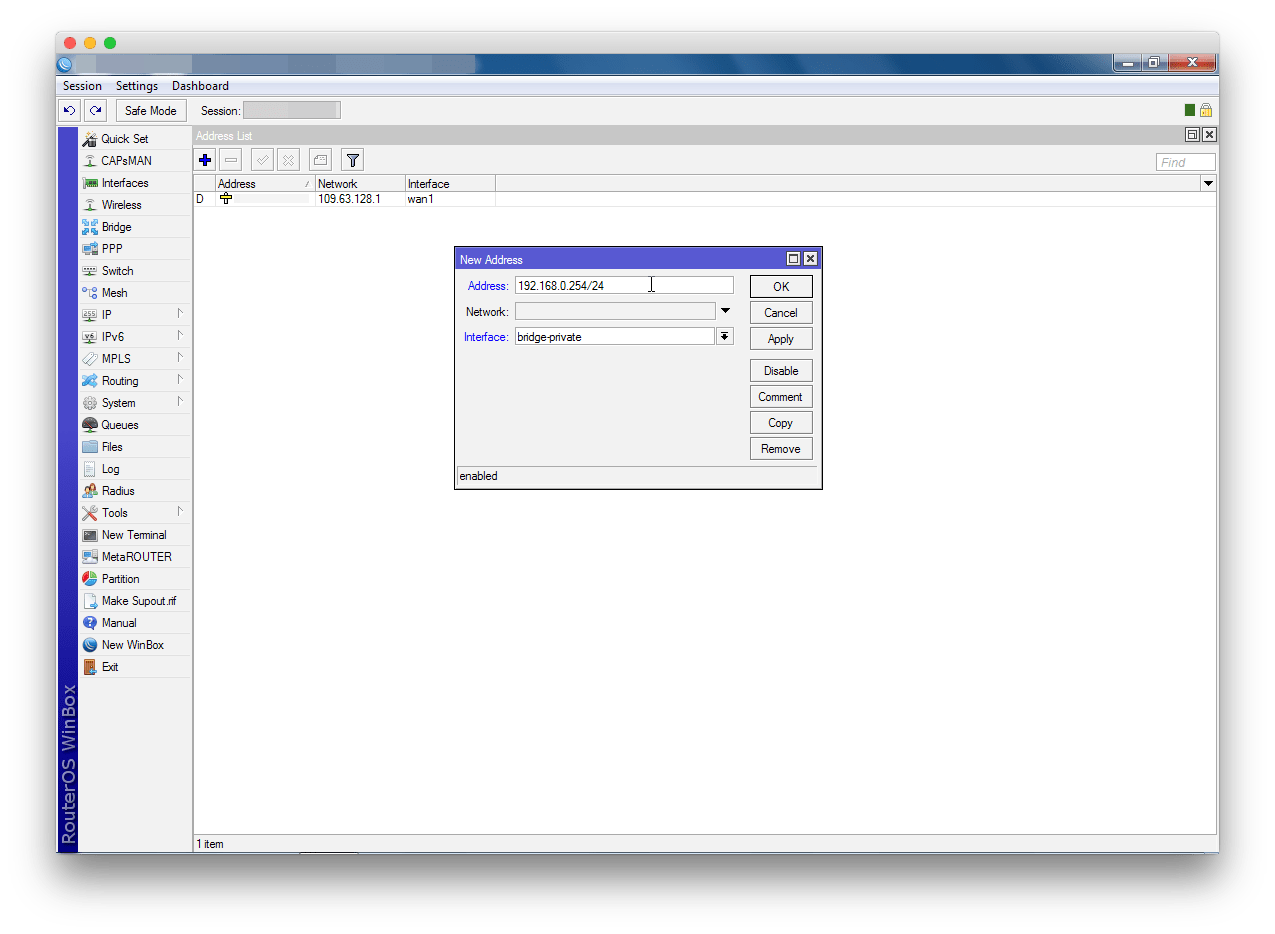Open the Wireless section
1275x934 pixels.
coord(121,205)
